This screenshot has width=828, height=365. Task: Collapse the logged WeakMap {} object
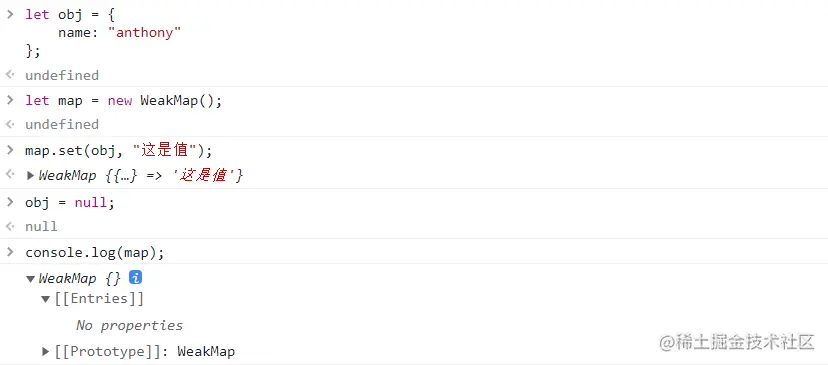30,279
